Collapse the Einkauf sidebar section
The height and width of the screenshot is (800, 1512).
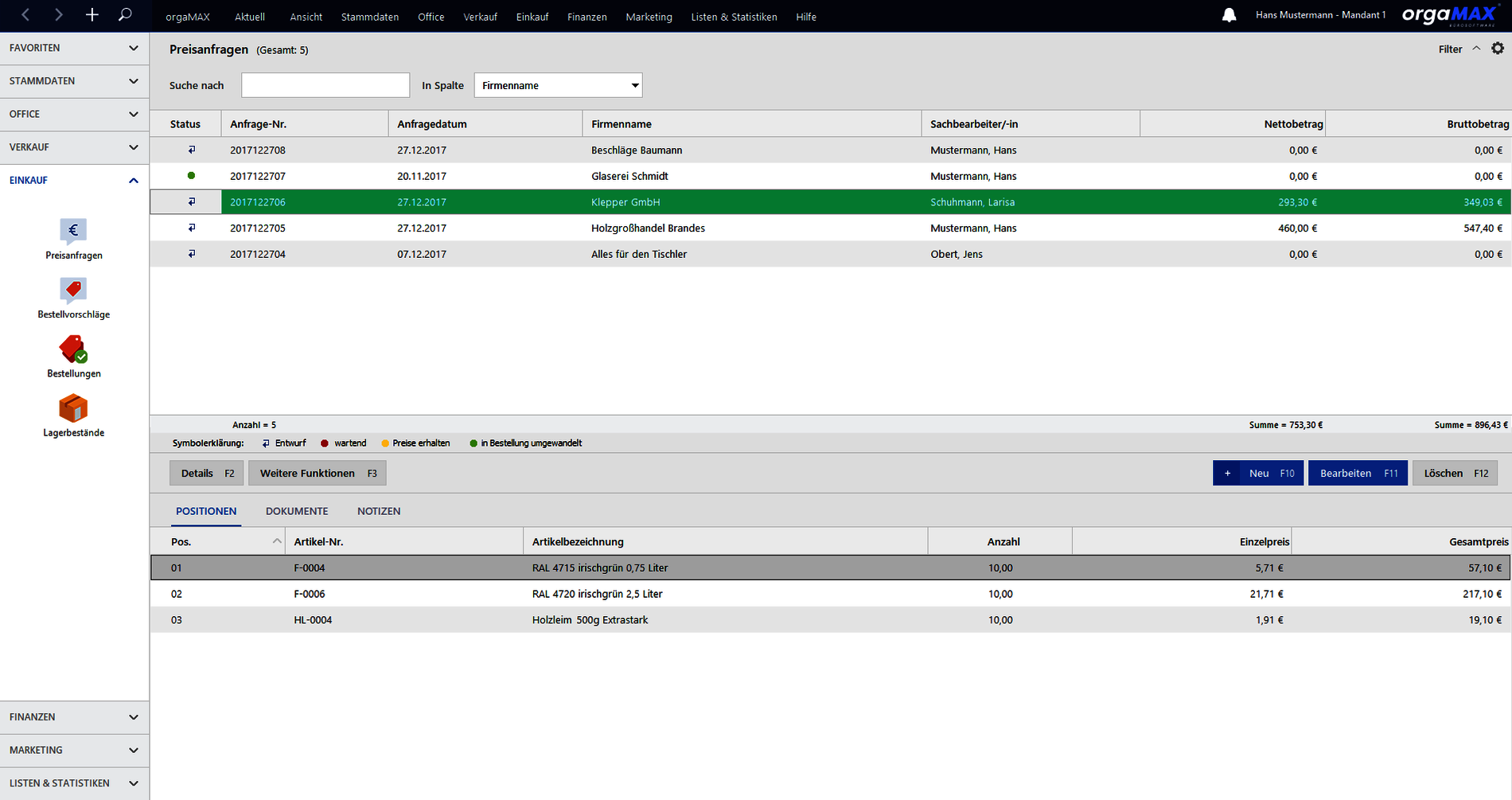(74, 180)
